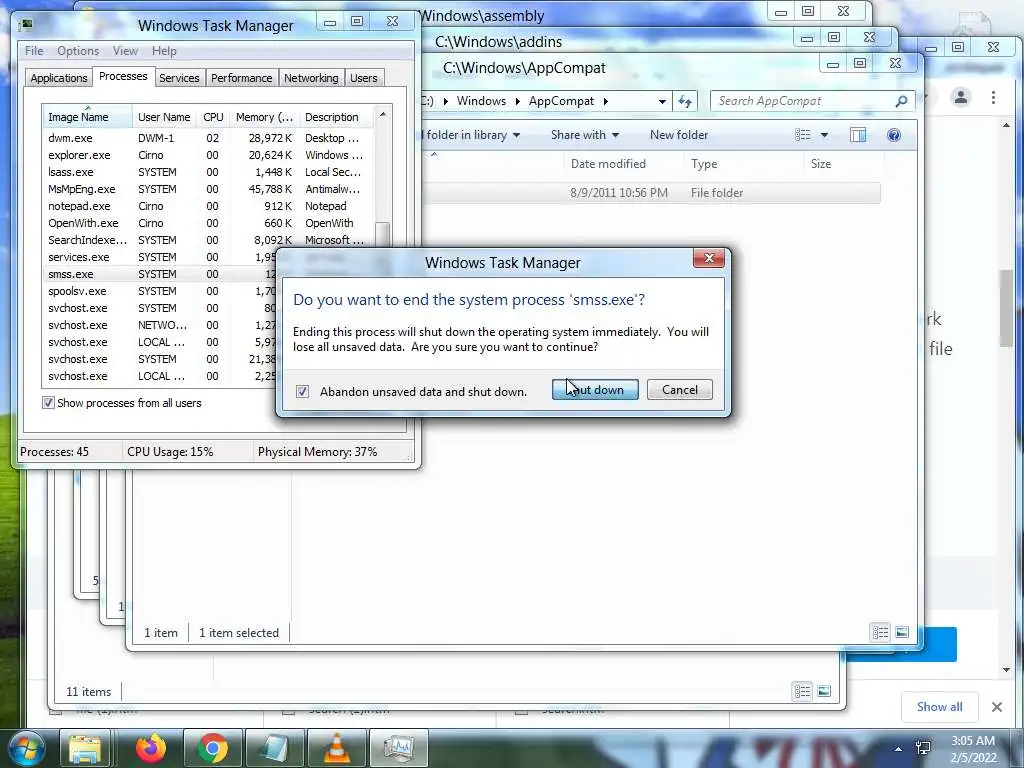Select the OpenWith.exe process row
1024x768 pixels.
coord(207,223)
